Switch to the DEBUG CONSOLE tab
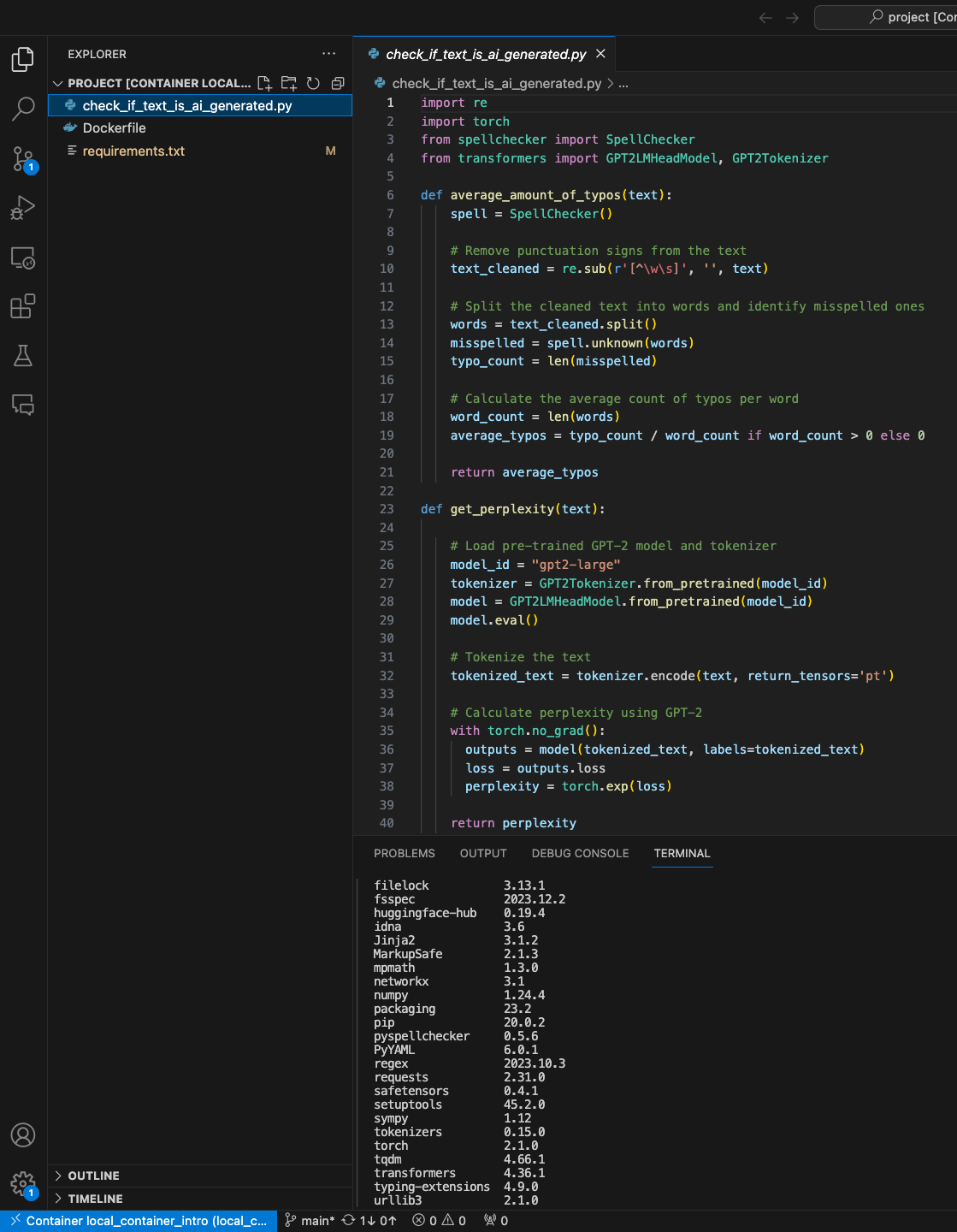 (x=580, y=853)
